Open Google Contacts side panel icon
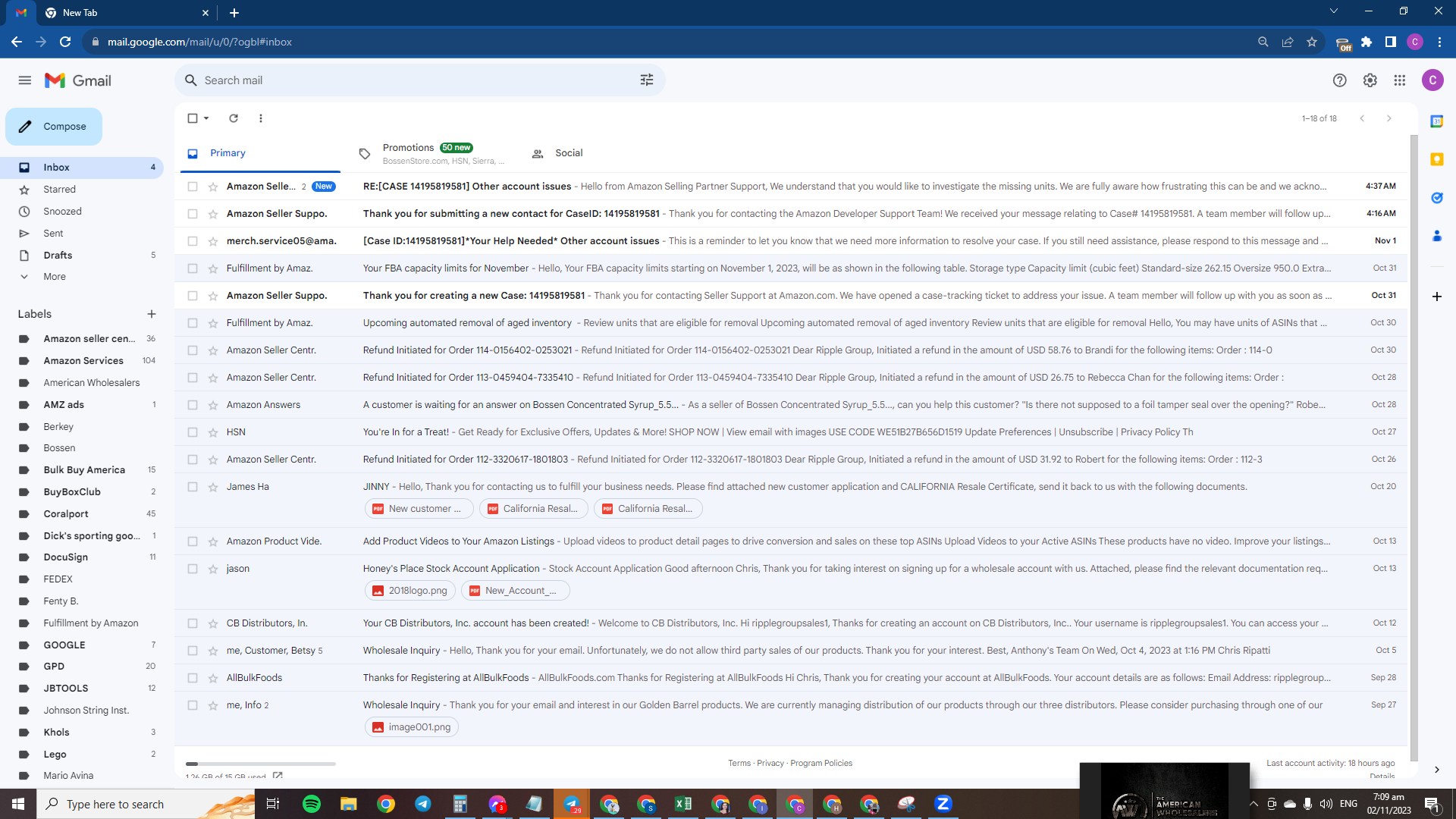 1437,237
